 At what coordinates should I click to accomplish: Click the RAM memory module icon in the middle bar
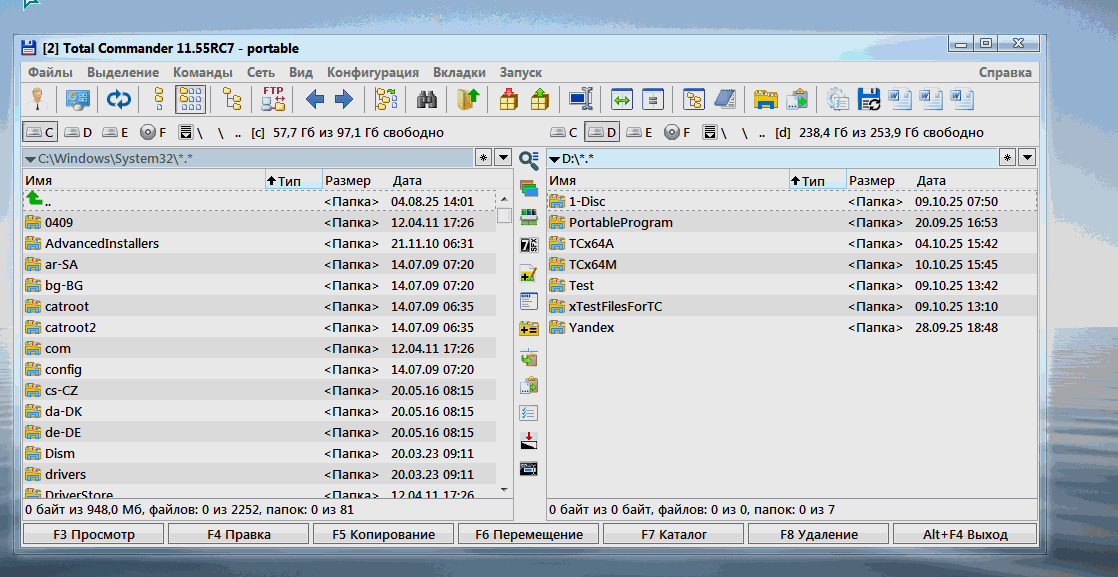pos(528,216)
